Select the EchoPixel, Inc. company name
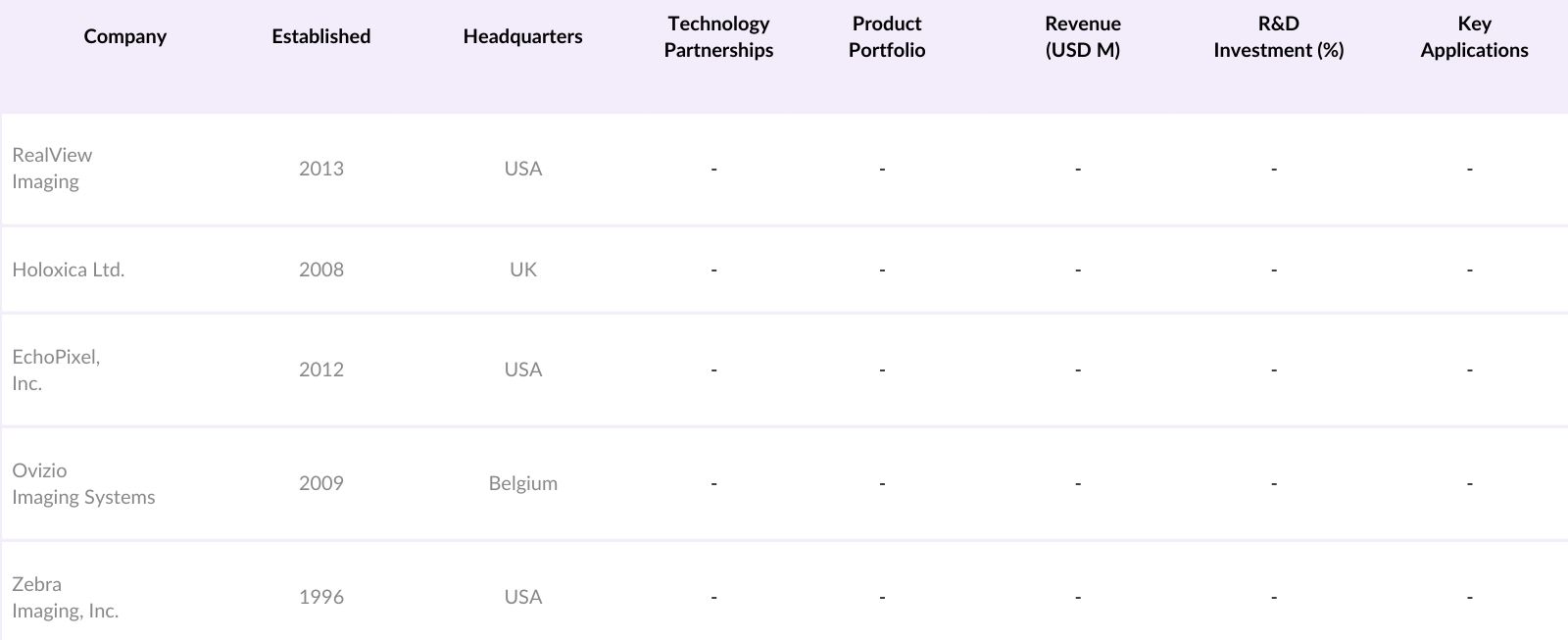 tap(56, 370)
